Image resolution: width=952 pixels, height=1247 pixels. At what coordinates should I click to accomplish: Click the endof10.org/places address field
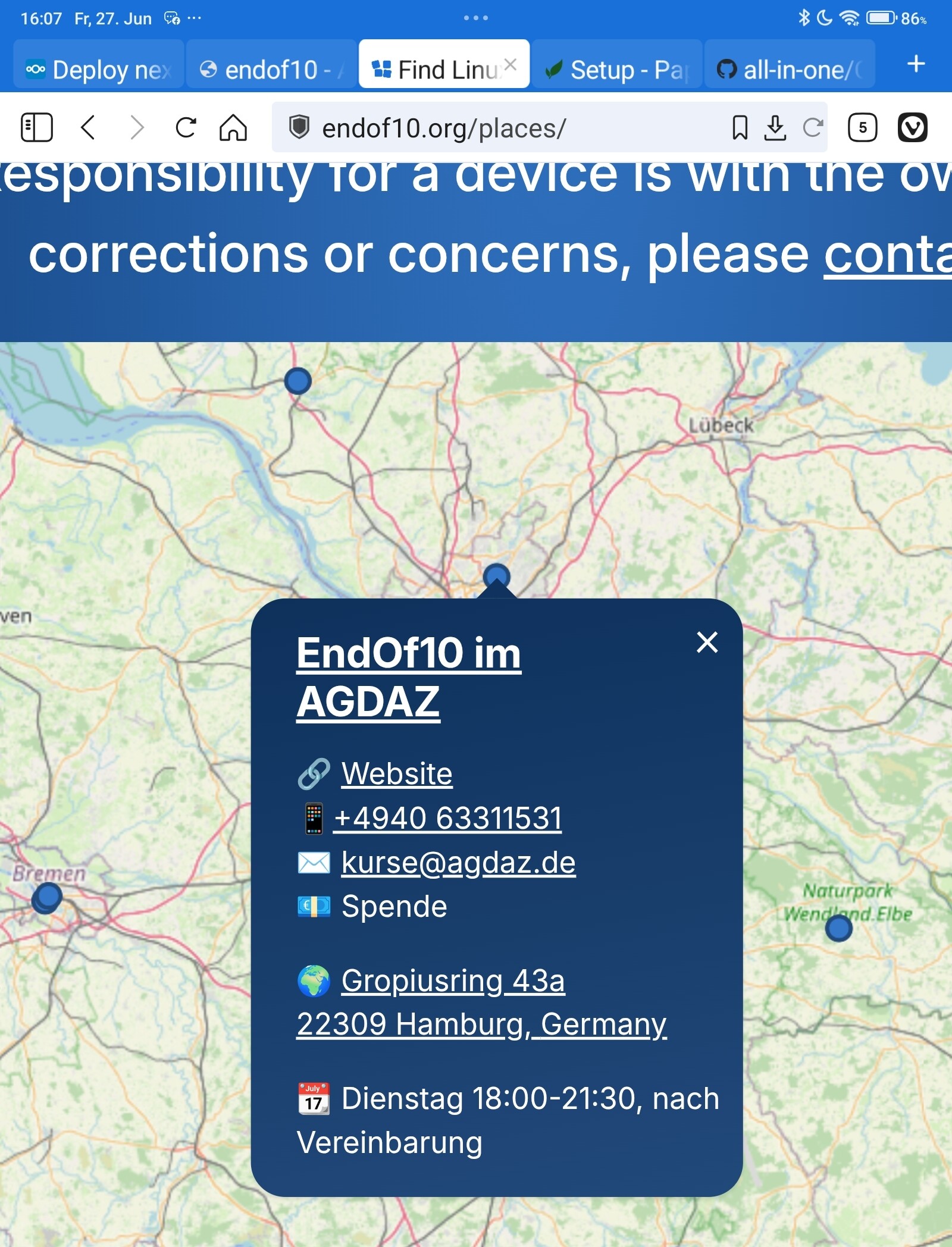click(x=500, y=127)
